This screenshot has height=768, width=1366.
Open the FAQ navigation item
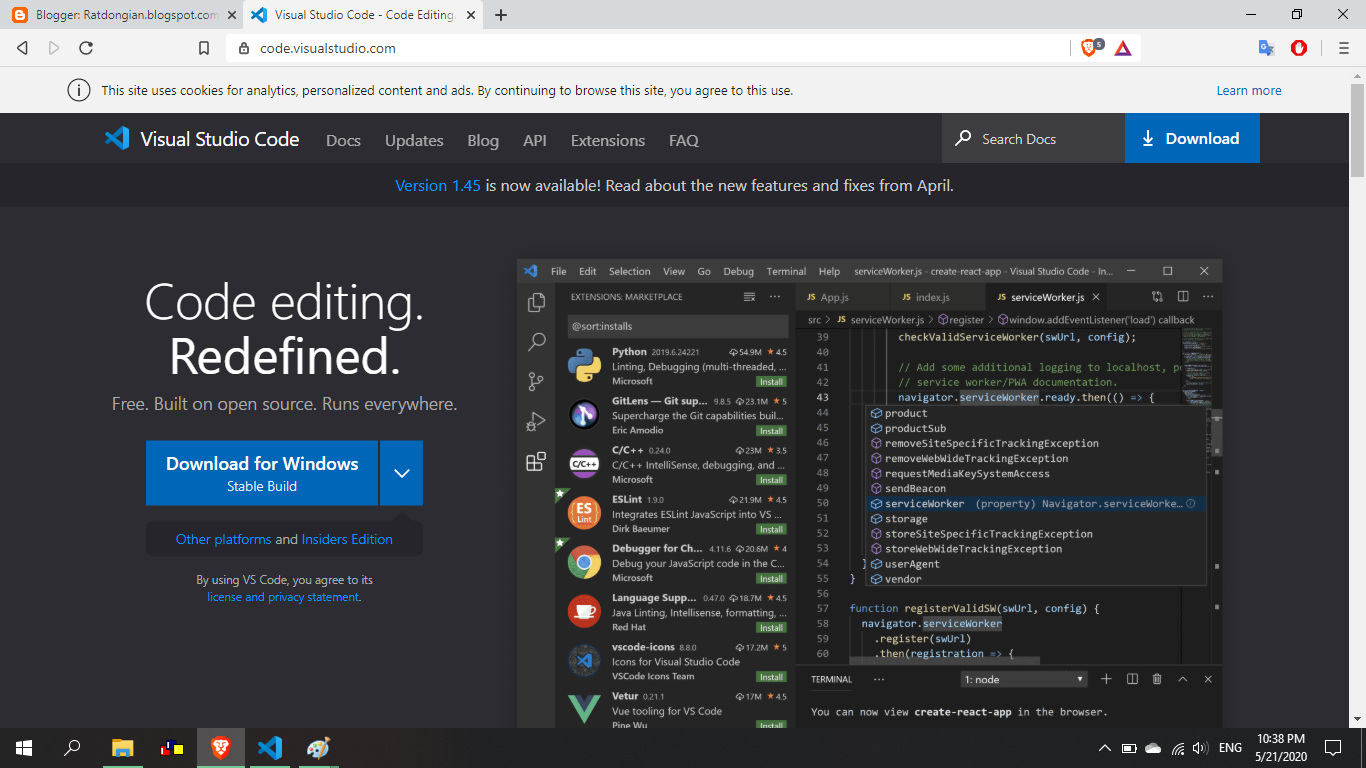684,140
